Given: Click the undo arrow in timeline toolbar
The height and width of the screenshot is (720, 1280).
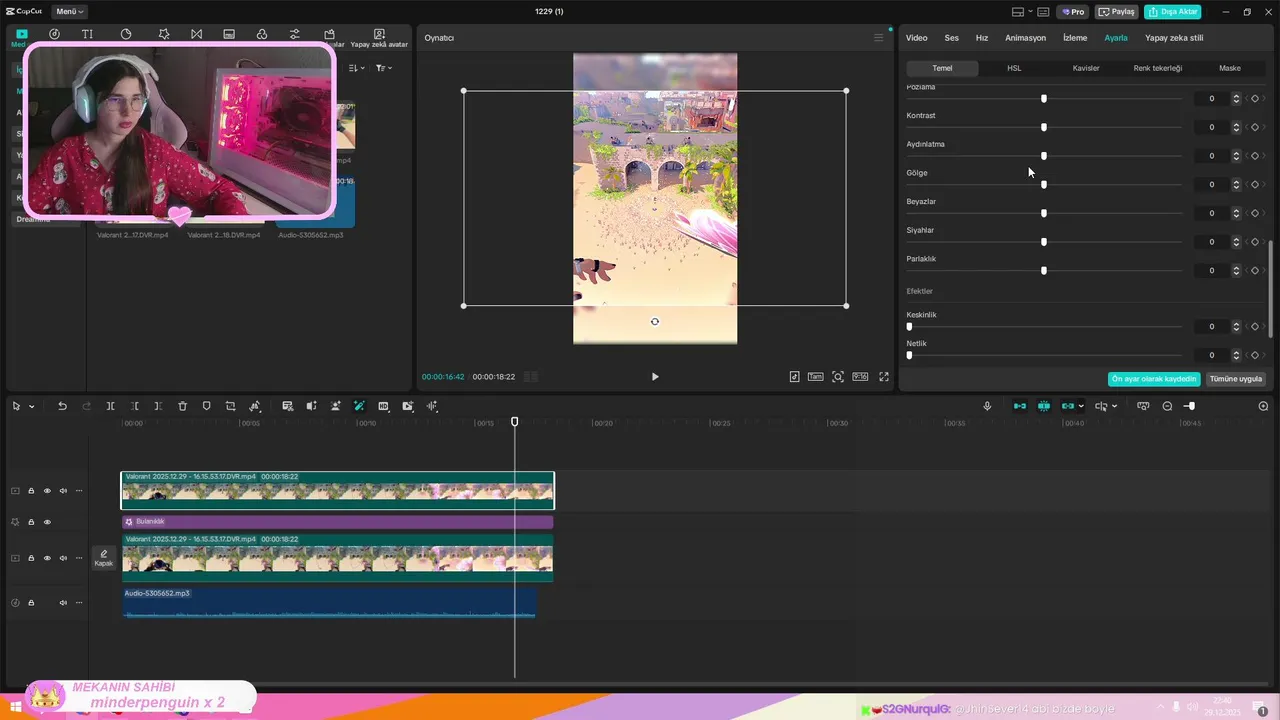Looking at the screenshot, I should coord(62,406).
